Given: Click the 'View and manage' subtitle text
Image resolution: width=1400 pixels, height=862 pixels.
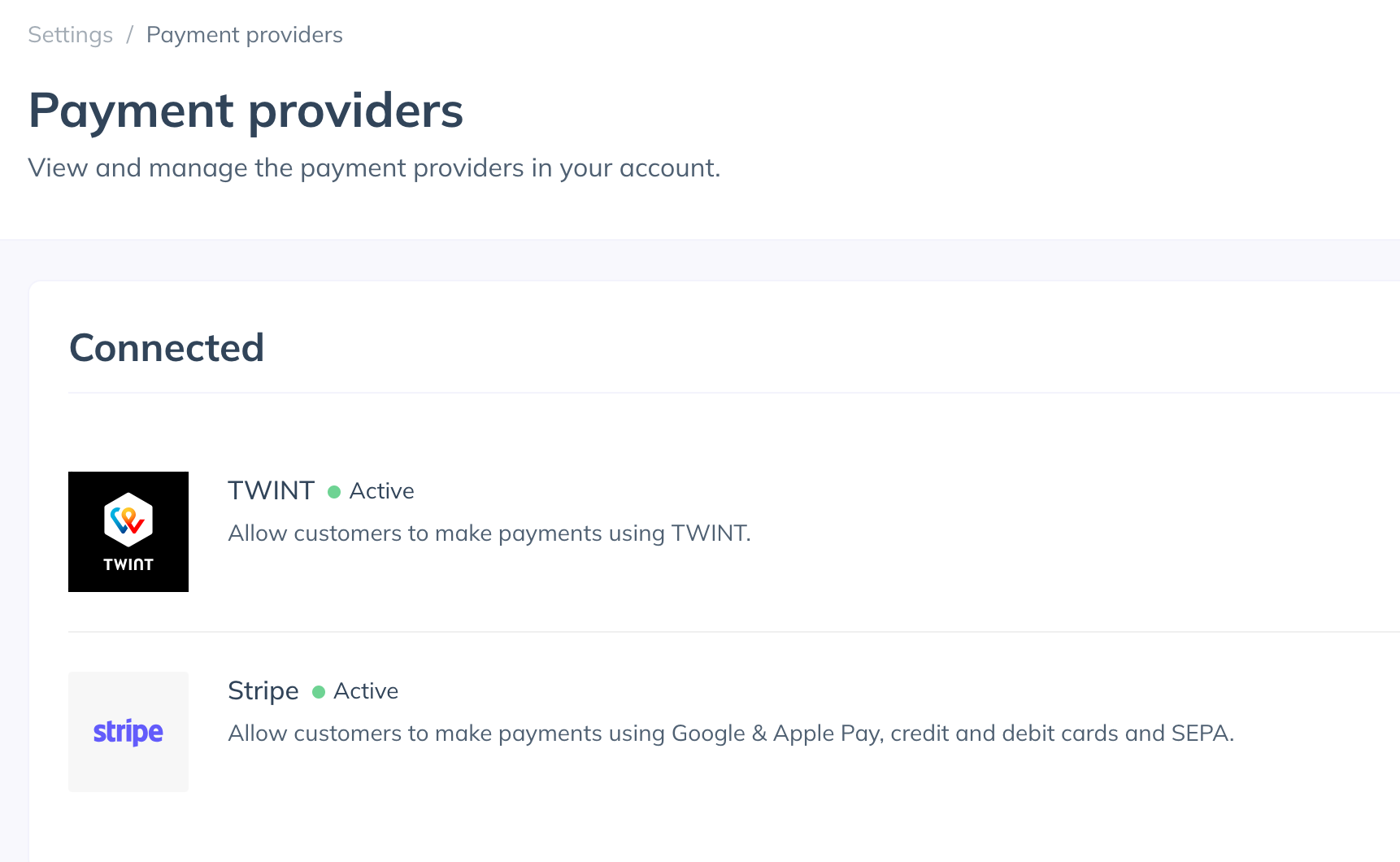Looking at the screenshot, I should [375, 168].
